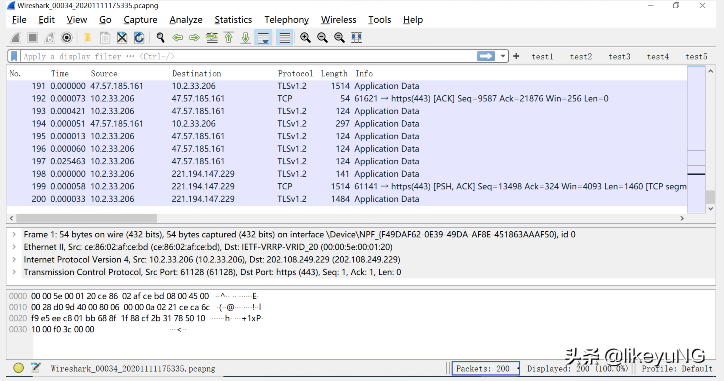
Task: Toggle packet list colorization
Action: click(284, 38)
